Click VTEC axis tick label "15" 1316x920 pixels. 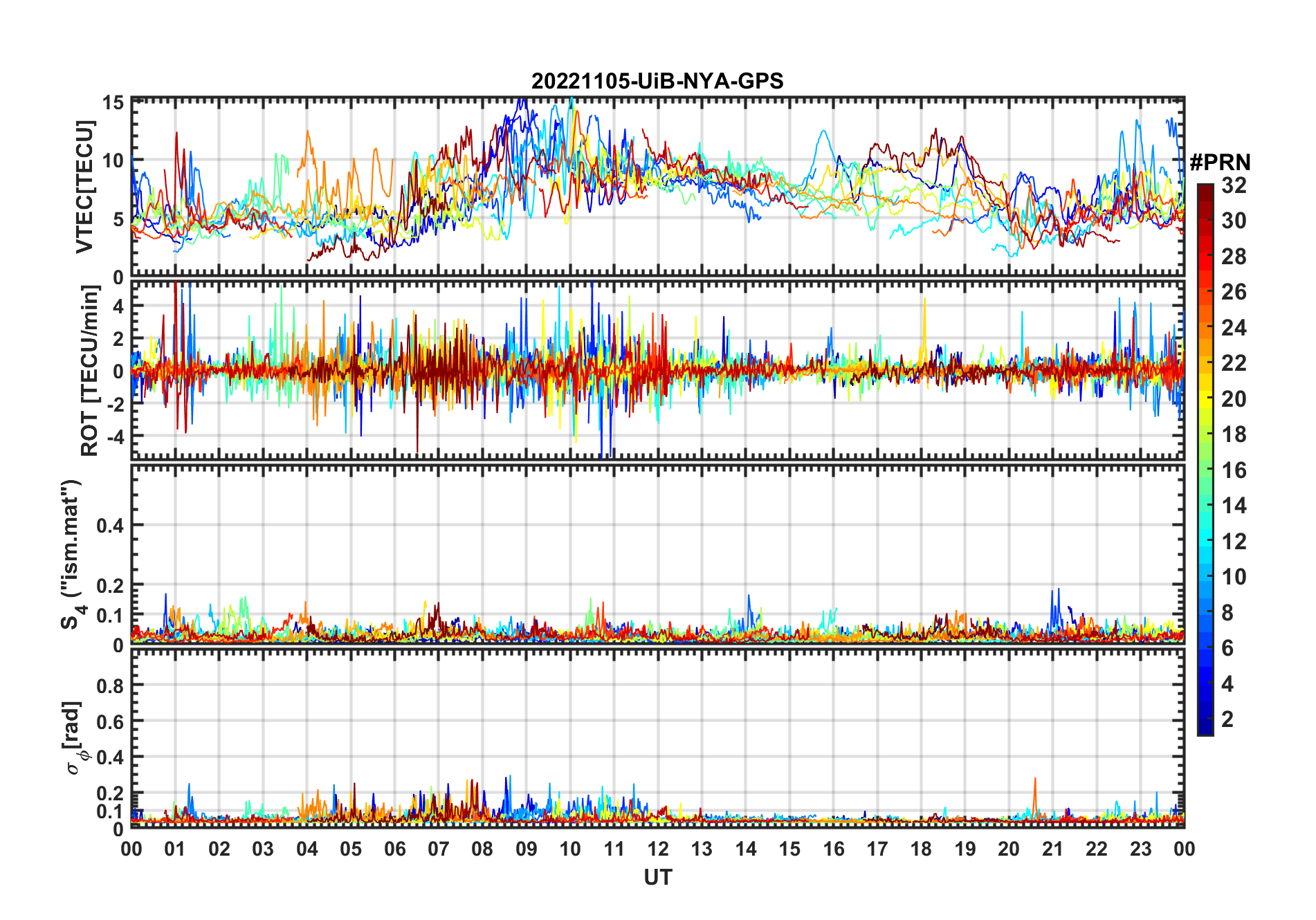click(113, 103)
